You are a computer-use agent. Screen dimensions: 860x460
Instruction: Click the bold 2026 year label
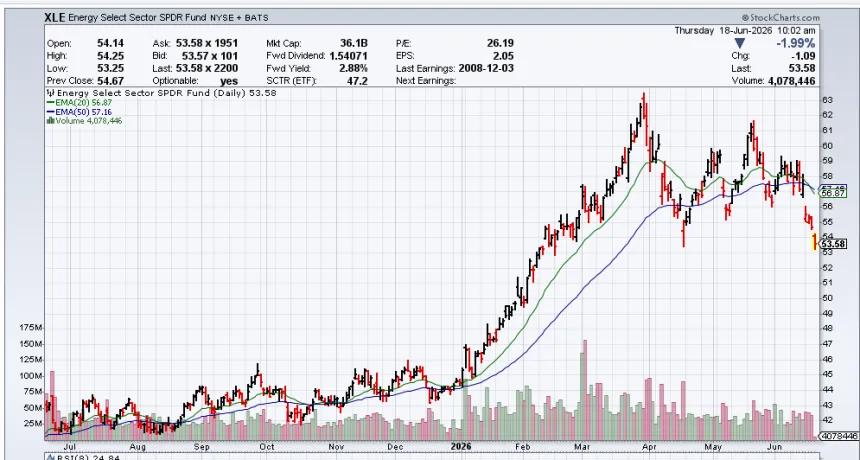460,447
